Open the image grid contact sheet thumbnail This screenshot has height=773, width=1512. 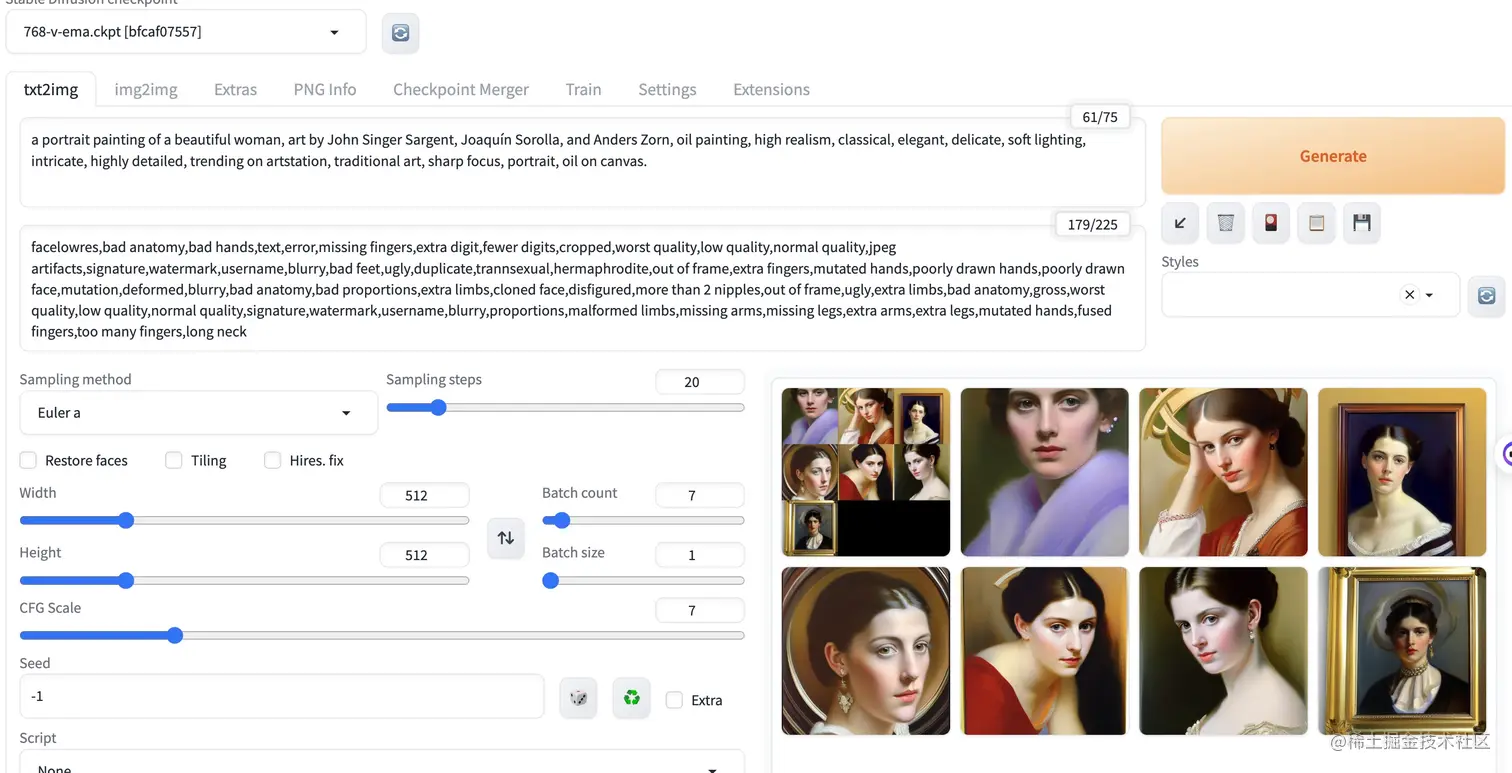(x=865, y=472)
